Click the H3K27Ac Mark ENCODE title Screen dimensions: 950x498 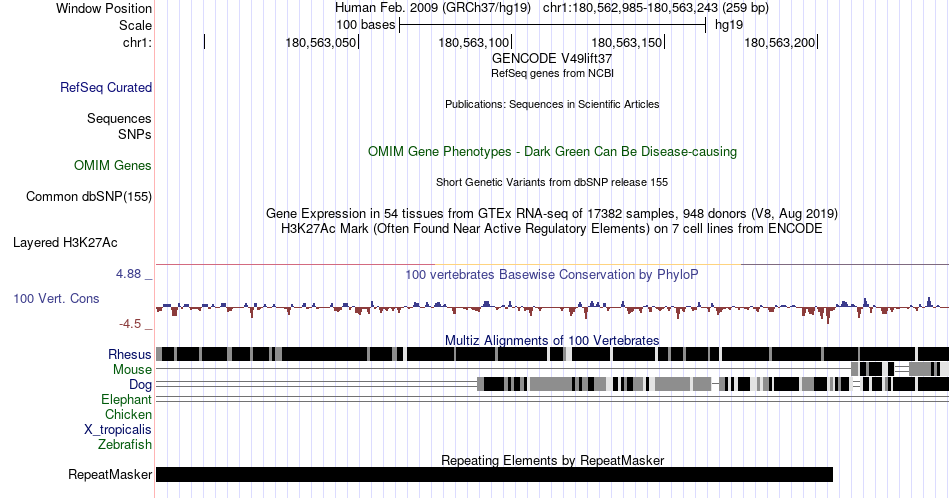pyautogui.click(x=552, y=228)
